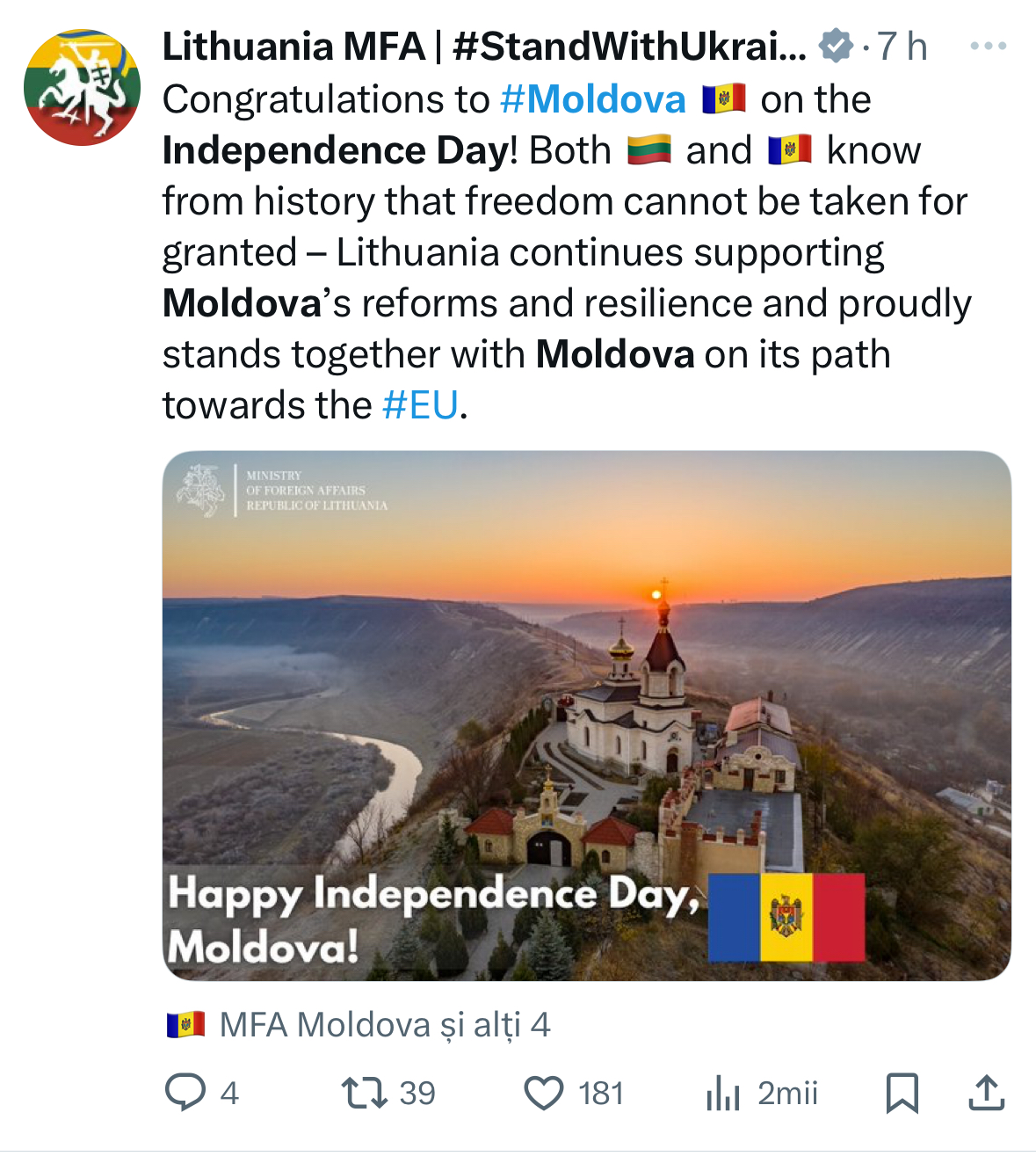This screenshot has height=1156, width=1036.
Task: Click the 2mii views count
Action: coord(788,1094)
